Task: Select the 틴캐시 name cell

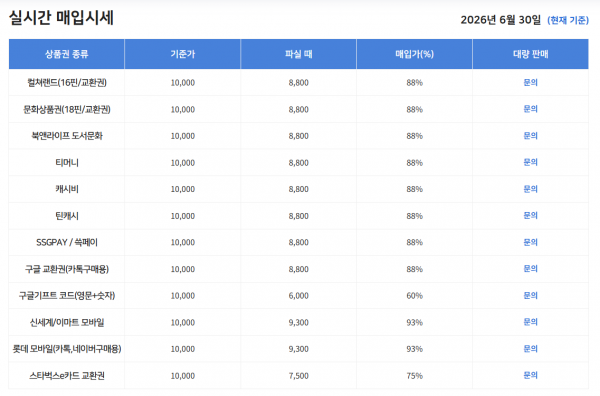Action: point(67,216)
